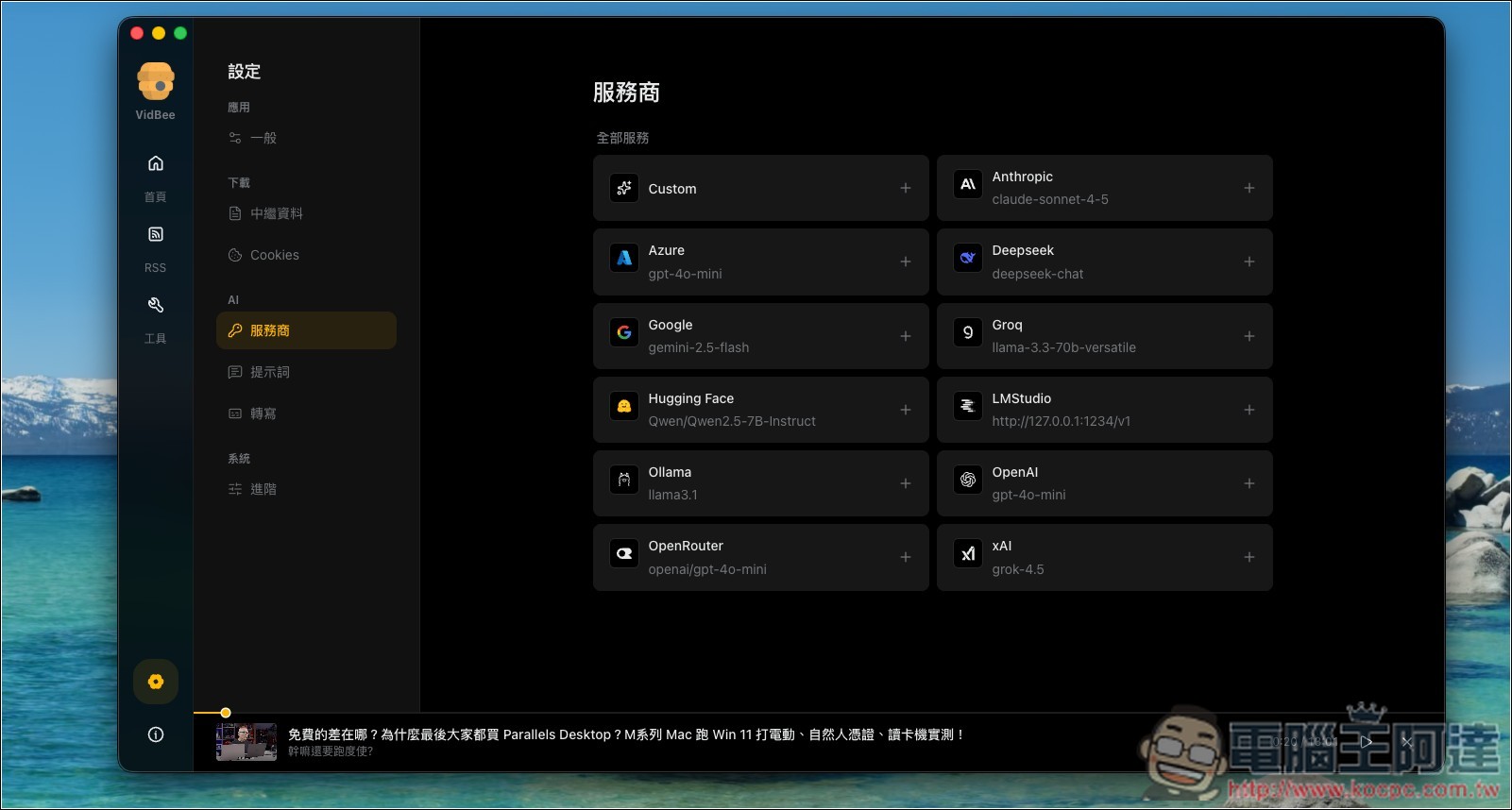The height and width of the screenshot is (810, 1512).
Task: Add Google provider using plus button
Action: tap(906, 336)
